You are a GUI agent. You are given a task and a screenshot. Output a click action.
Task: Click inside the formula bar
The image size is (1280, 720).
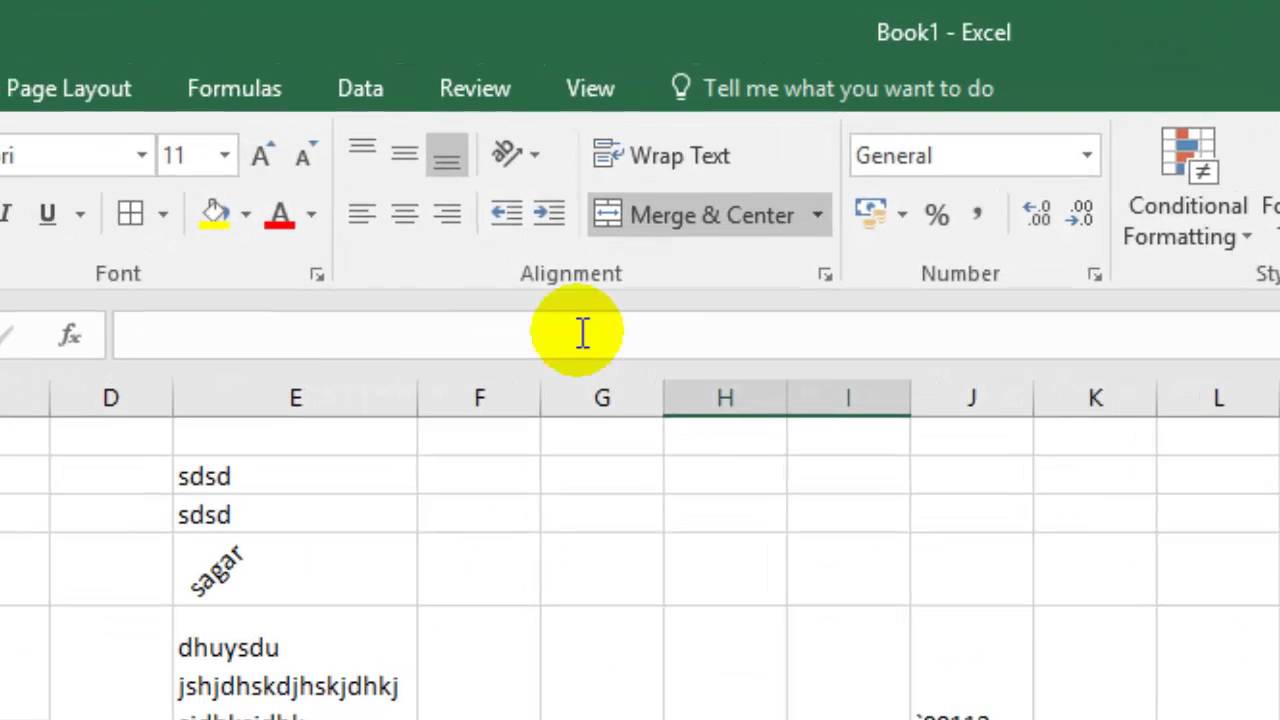[x=696, y=335]
